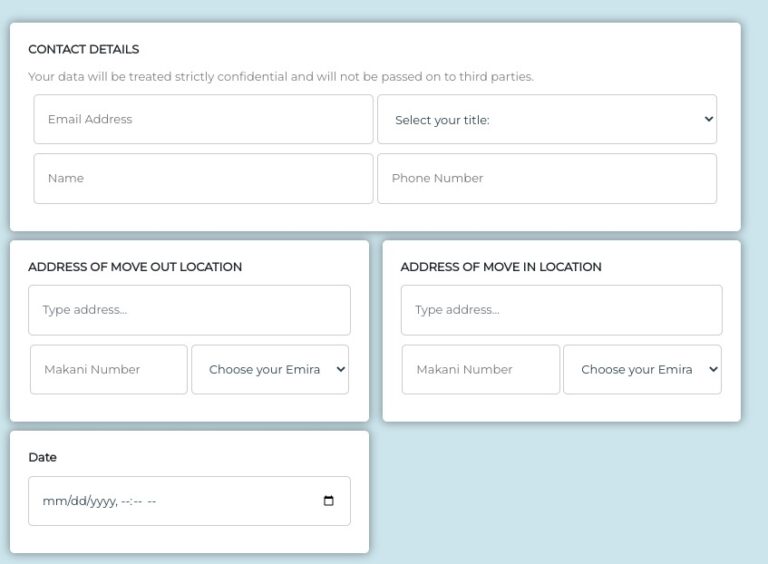Select the Phone Number field
Screen dimensions: 768x564
[x=547, y=179]
